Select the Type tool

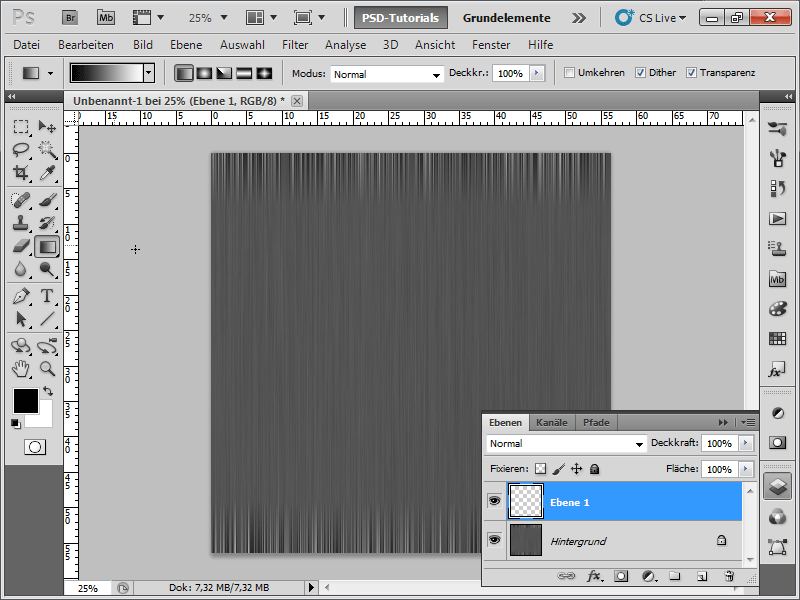coord(47,296)
